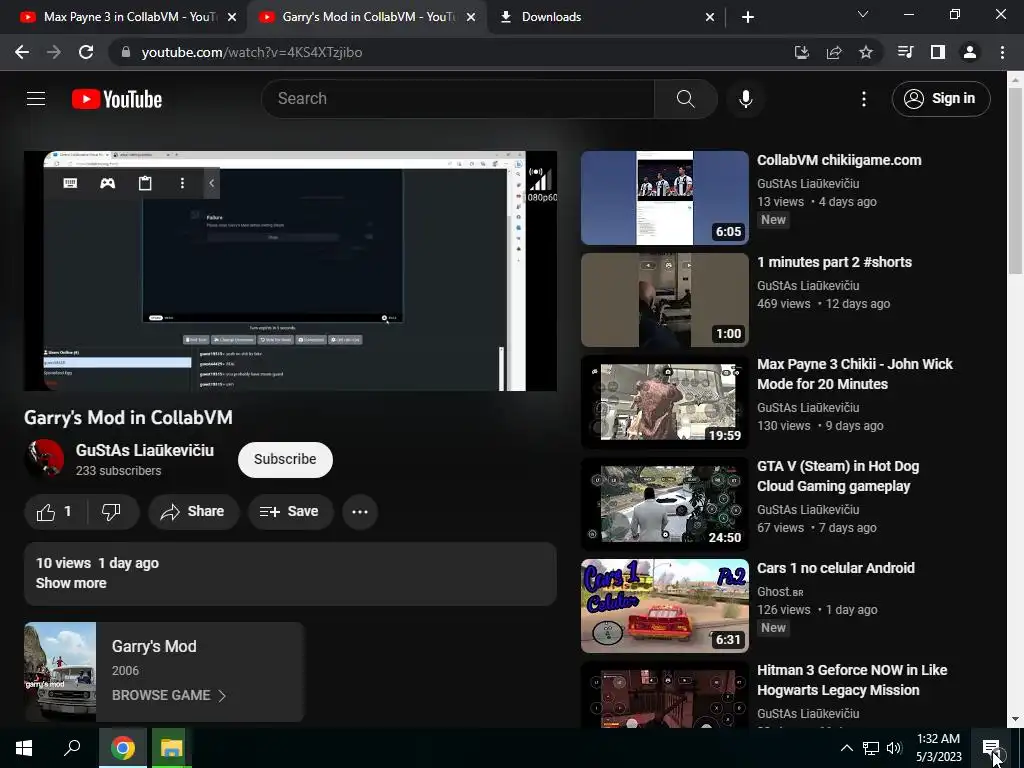Open the YouTube hamburger guide menu
Viewport: 1024px width, 768px height.
pos(36,99)
